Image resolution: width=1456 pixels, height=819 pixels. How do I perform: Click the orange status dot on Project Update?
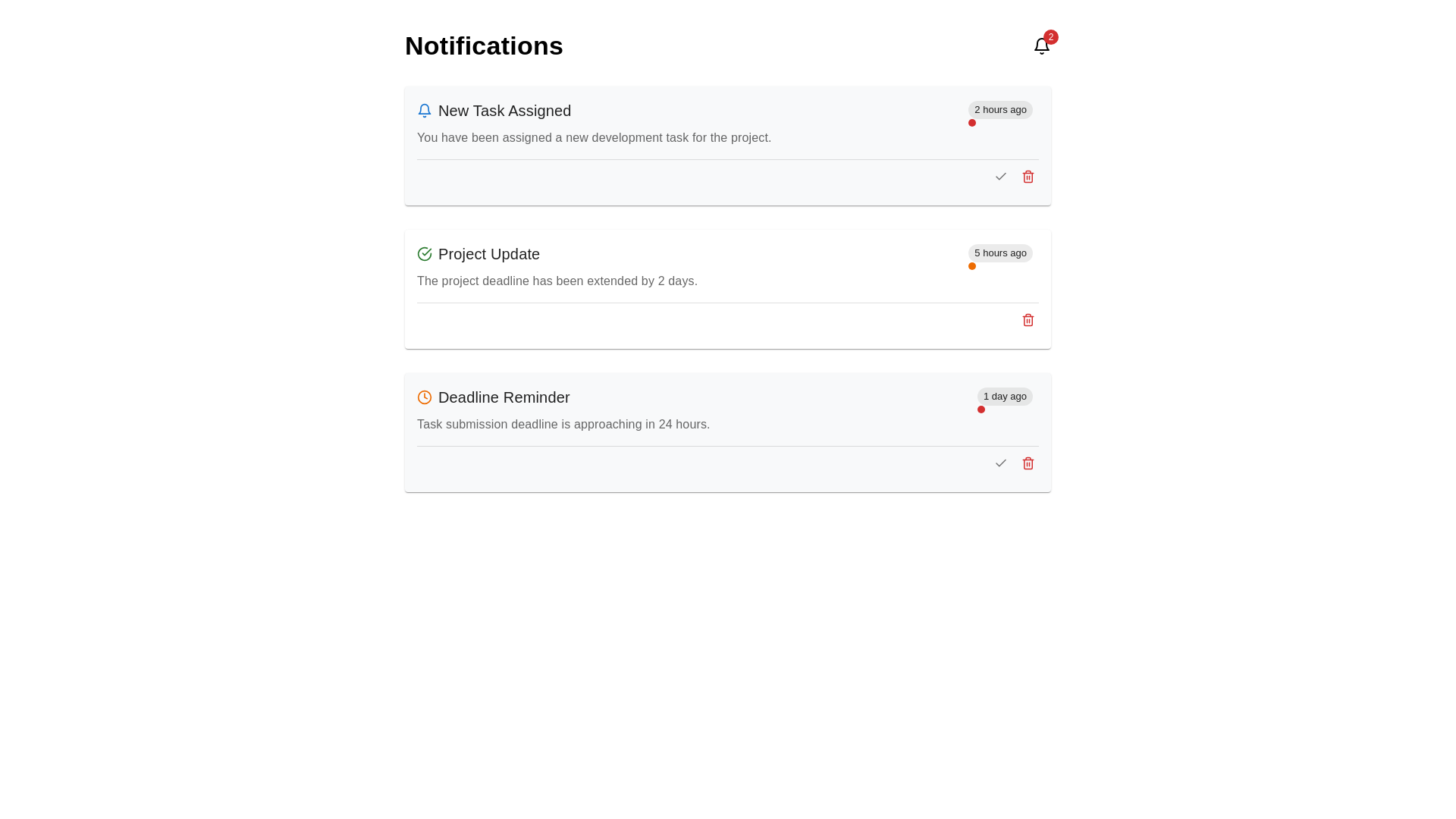click(971, 266)
